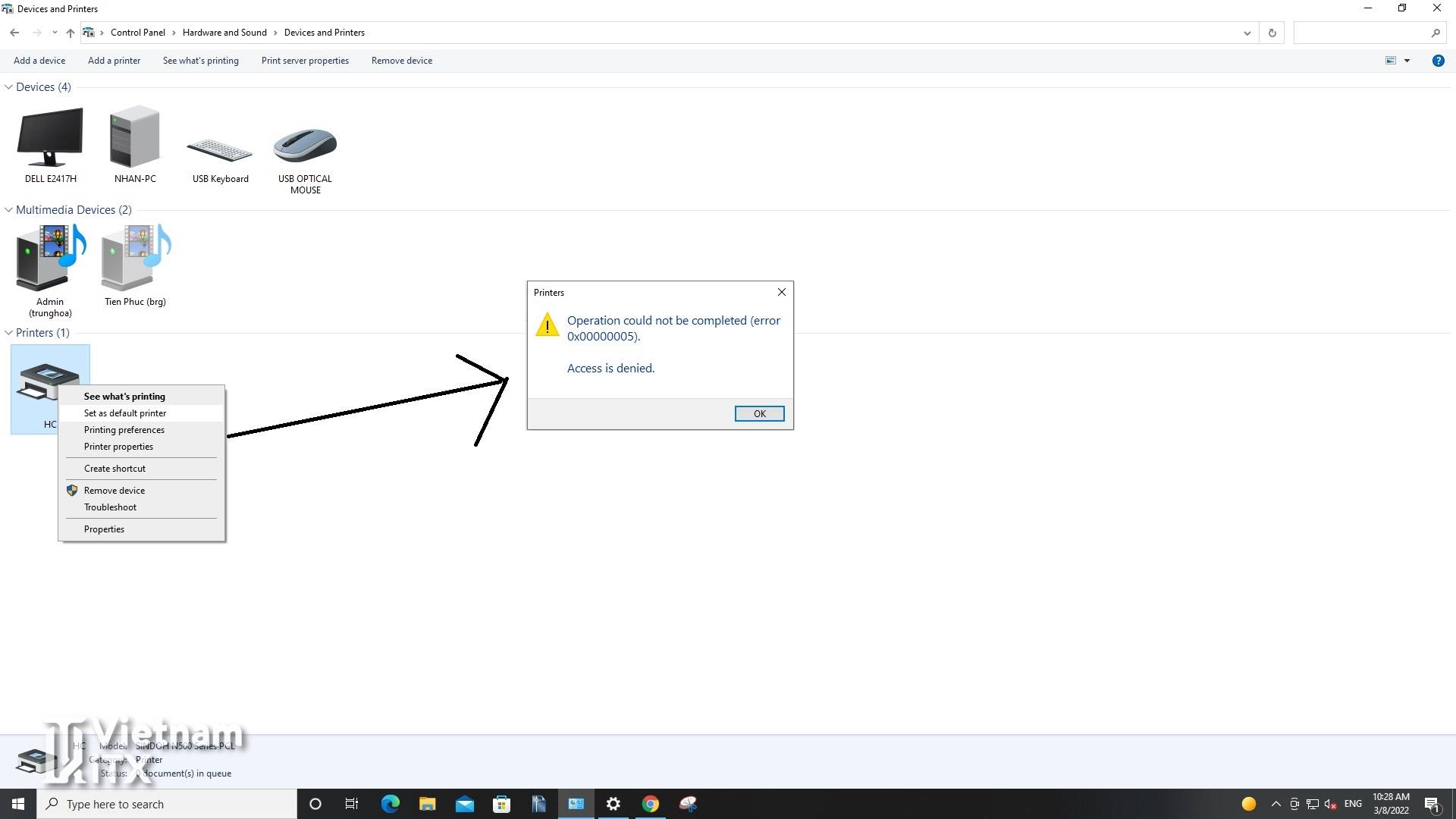
Task: Select the USB OPTICAL MOUSE icon
Action: tap(305, 146)
